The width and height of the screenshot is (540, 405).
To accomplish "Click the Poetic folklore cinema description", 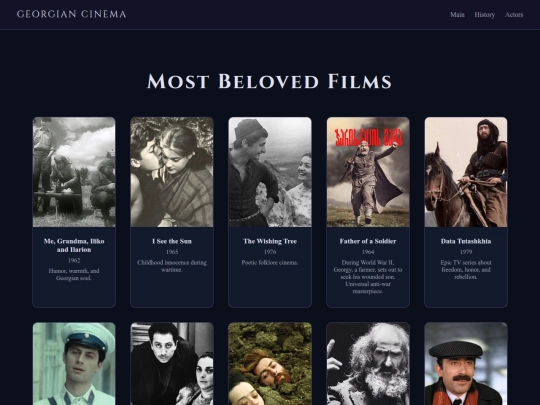I will [x=270, y=262].
